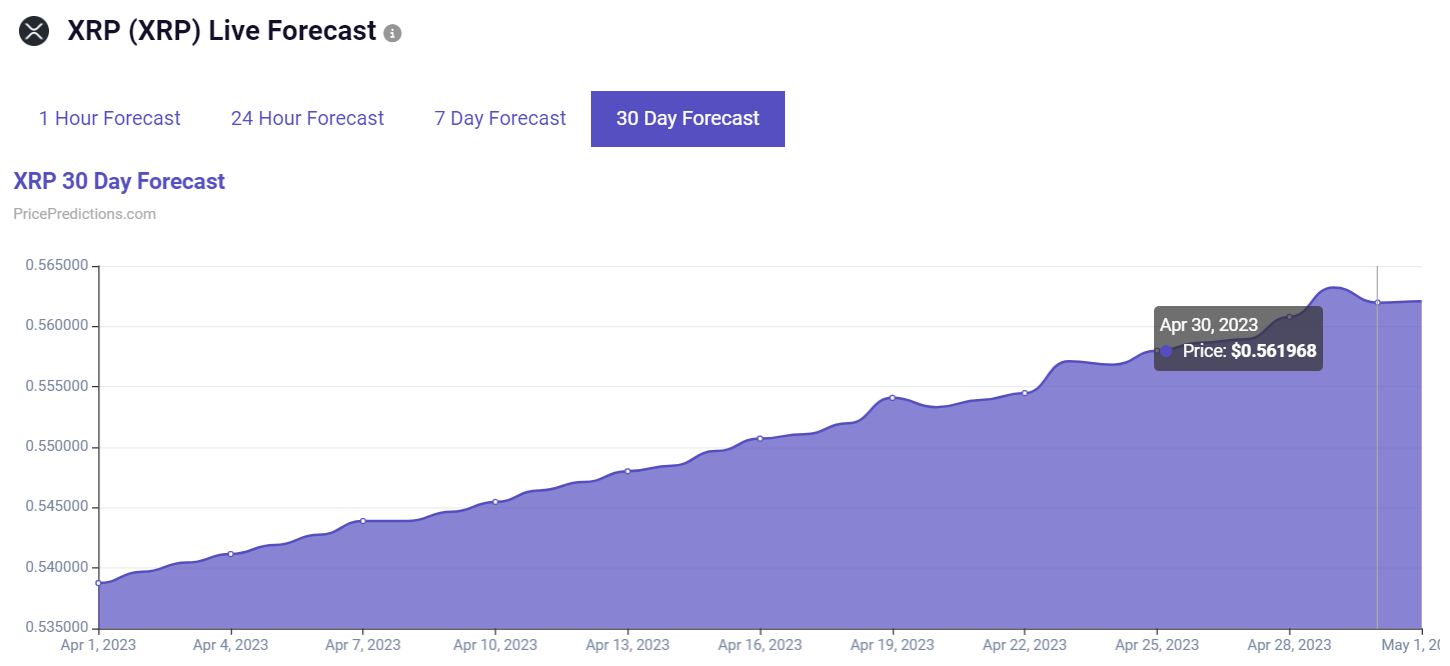Select the 7 Day Forecast tab
The height and width of the screenshot is (666, 1450).
pyautogui.click(x=500, y=118)
